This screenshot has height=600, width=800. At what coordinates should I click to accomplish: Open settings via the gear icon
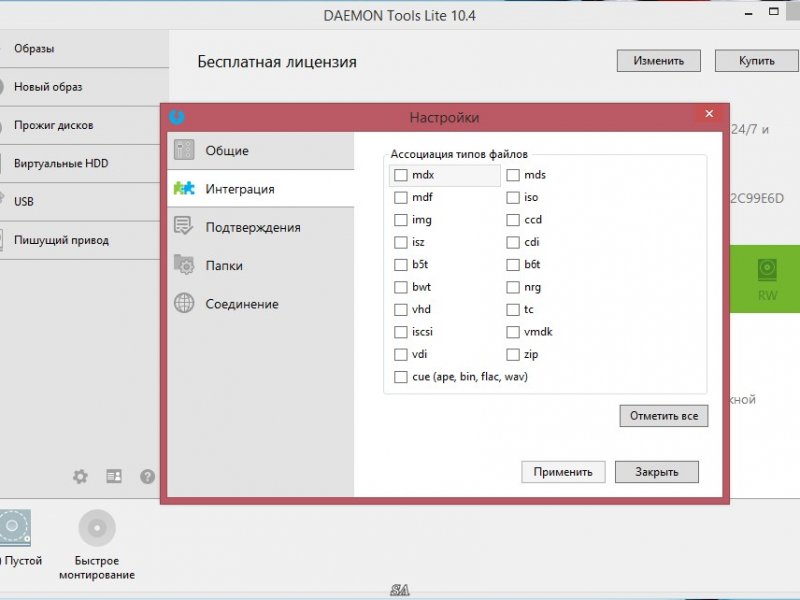80,477
